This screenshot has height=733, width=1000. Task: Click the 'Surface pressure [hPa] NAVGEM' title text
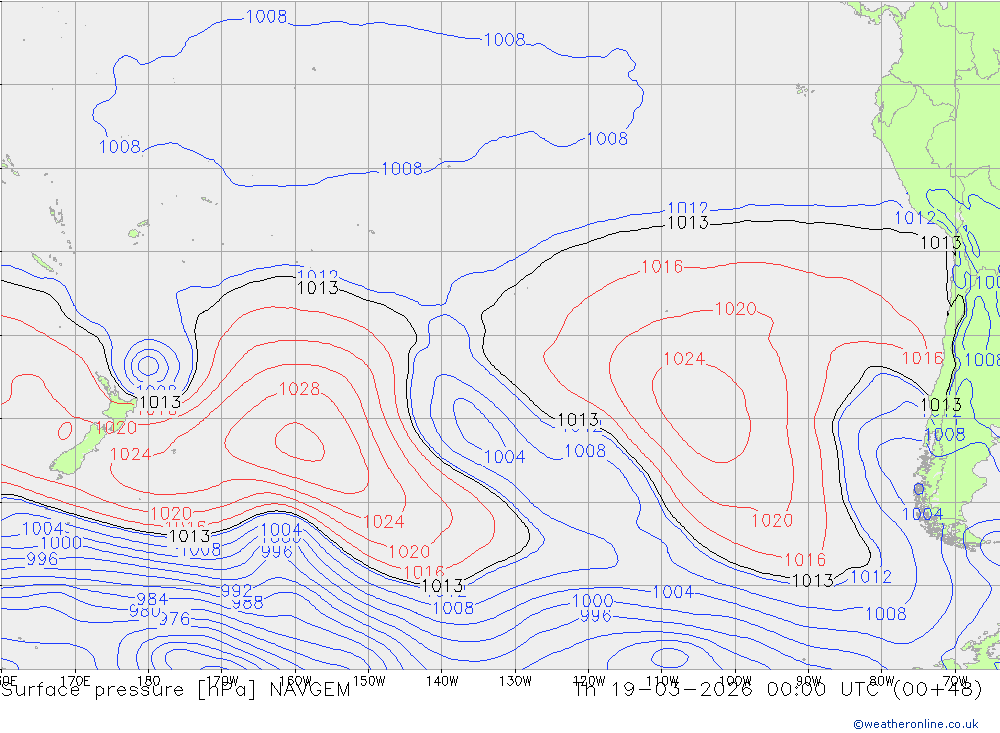(175, 690)
